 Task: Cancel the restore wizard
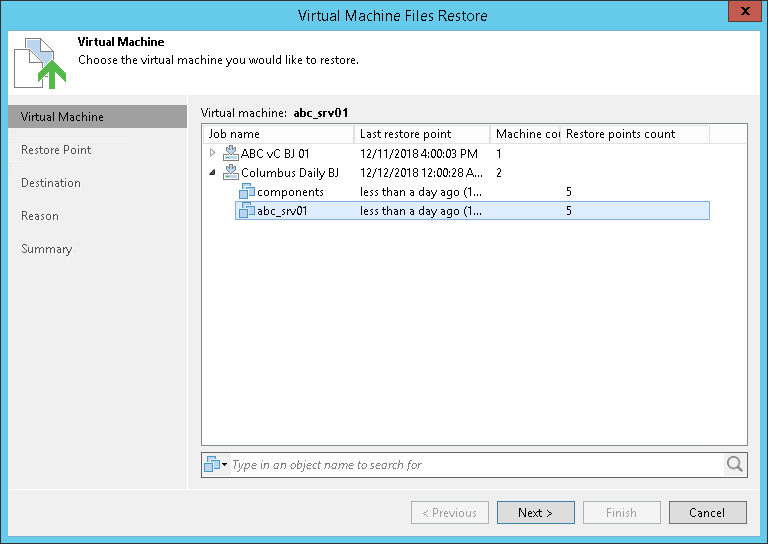[x=707, y=513]
